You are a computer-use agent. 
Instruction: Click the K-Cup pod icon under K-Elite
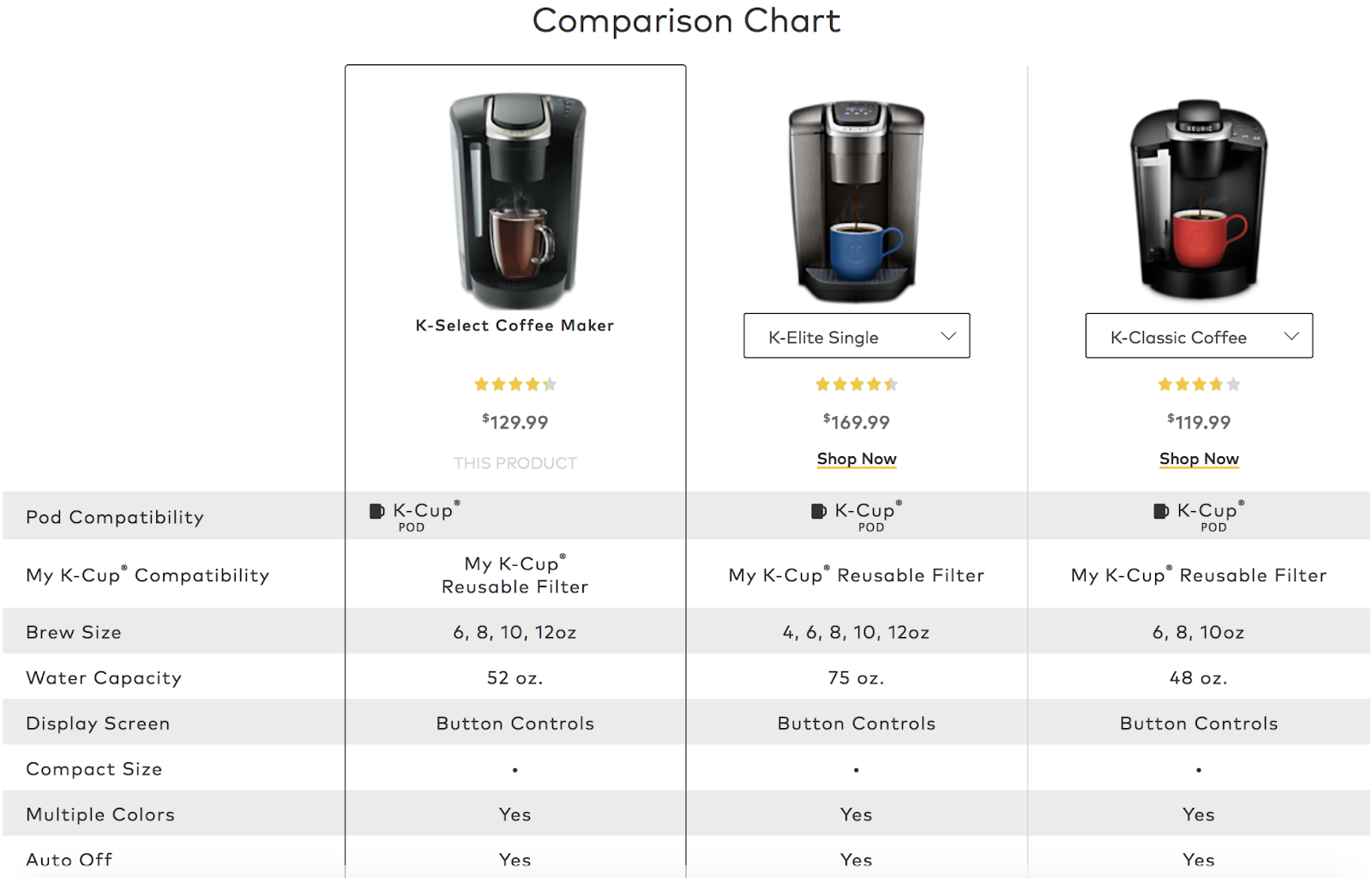click(820, 510)
